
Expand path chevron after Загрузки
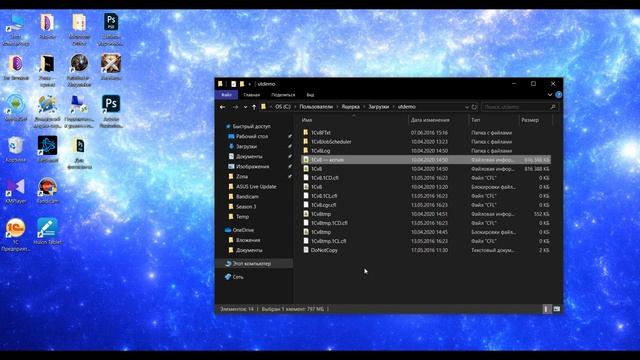[x=394, y=107]
